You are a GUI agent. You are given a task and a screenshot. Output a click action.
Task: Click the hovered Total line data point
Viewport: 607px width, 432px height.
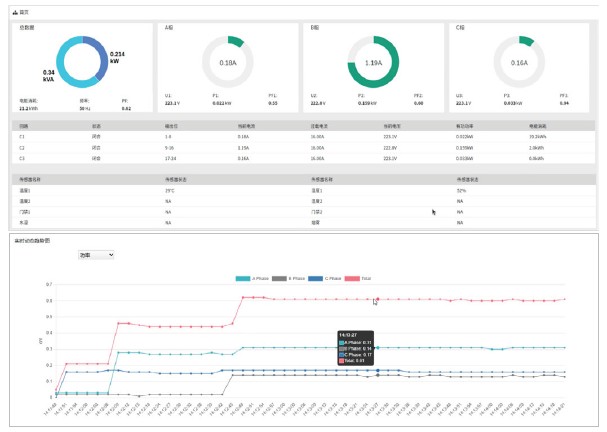pos(374,299)
